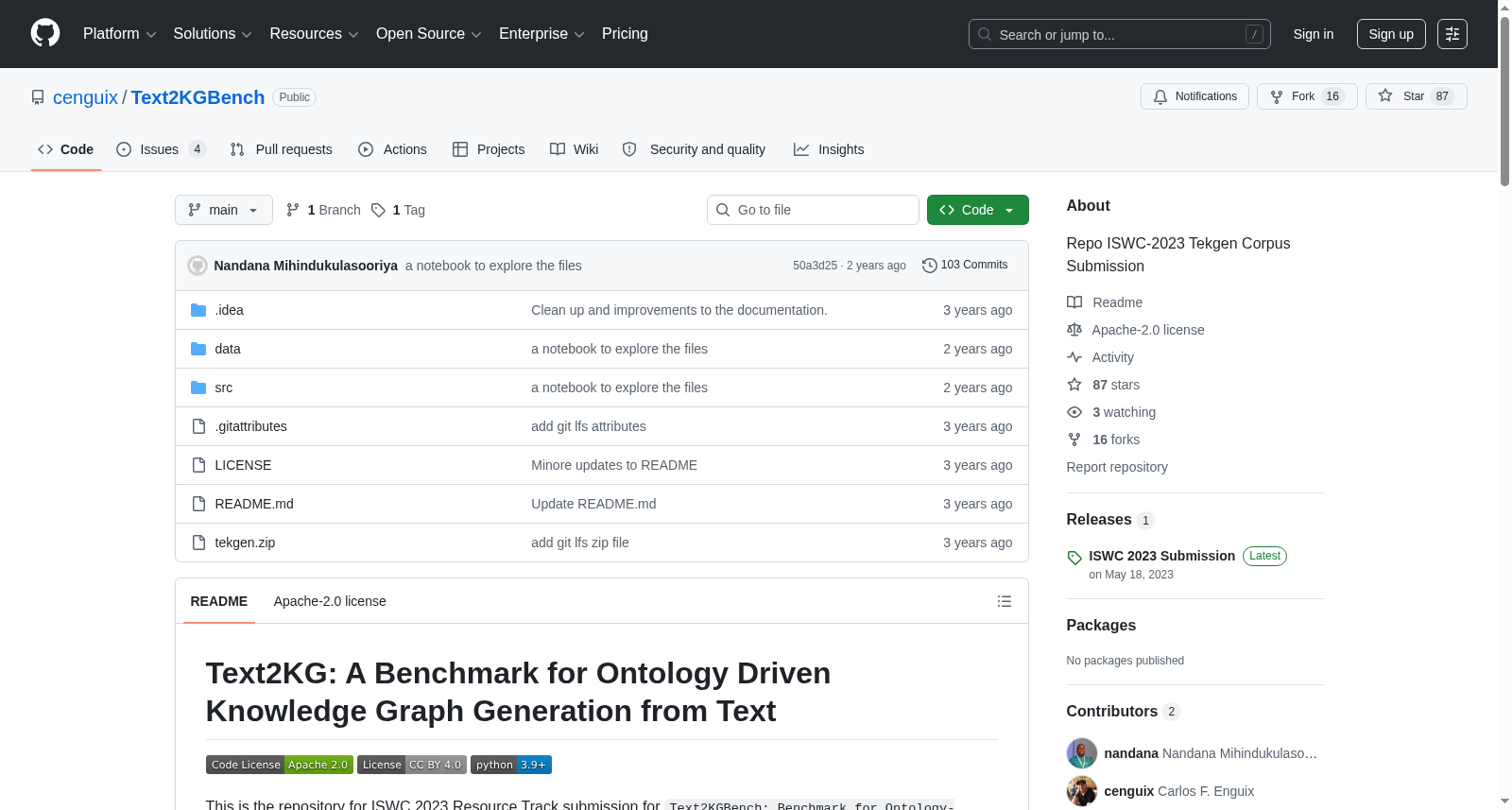This screenshot has width=1512, height=810.
Task: Open commit 'Minore updates to README'
Action: click(614, 465)
